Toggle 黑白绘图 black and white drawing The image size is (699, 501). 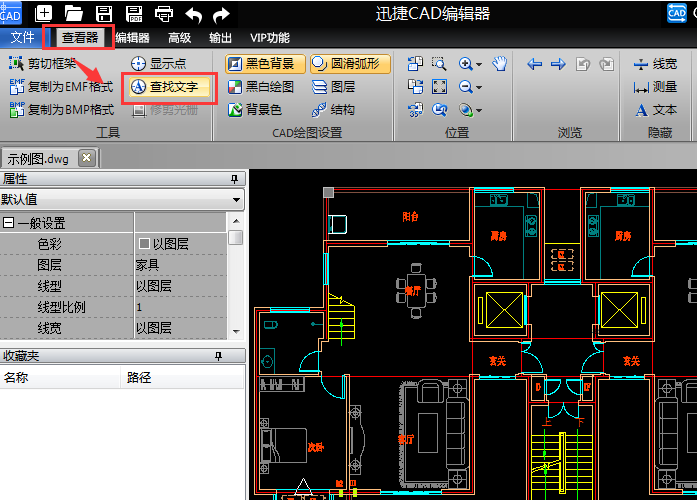tap(261, 87)
